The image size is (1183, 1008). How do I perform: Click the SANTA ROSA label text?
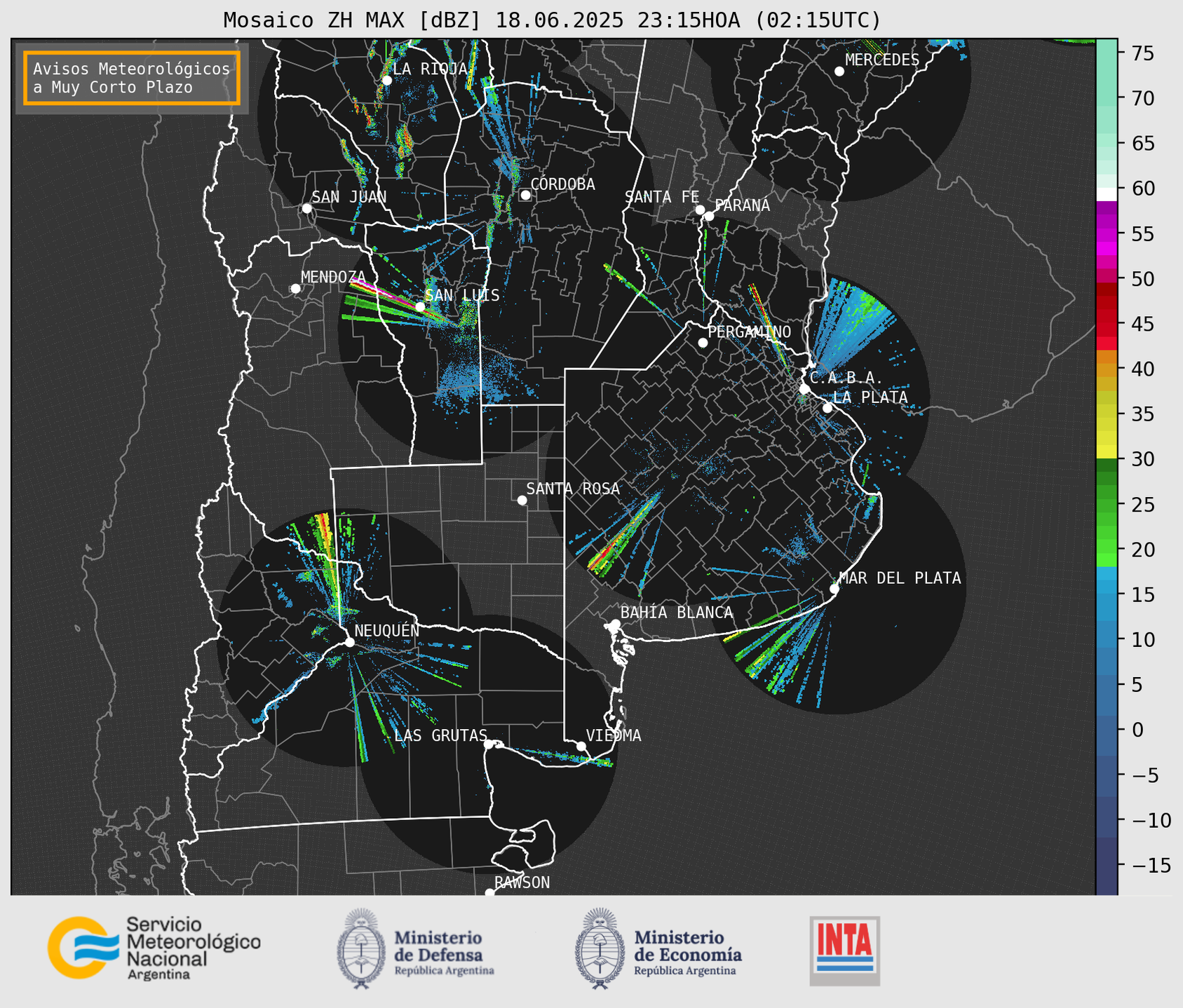(573, 489)
